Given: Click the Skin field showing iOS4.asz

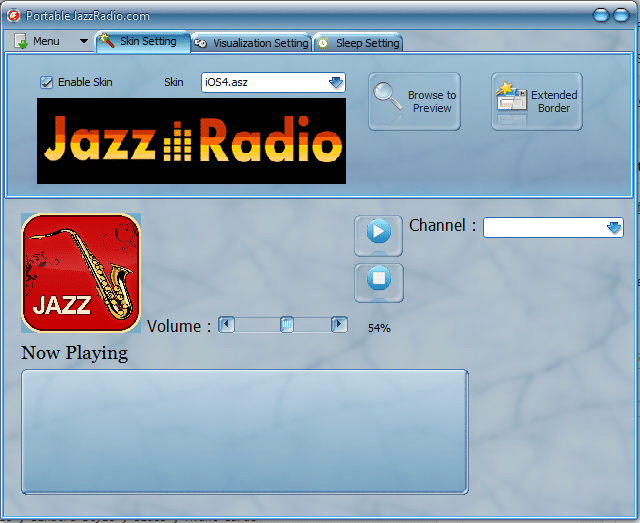Looking at the screenshot, I should pyautogui.click(x=273, y=82).
